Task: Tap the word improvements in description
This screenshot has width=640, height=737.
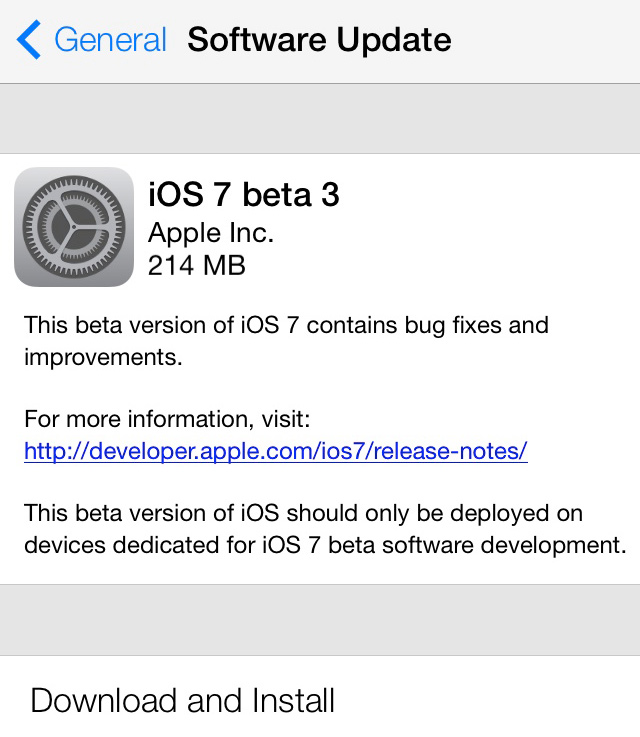Action: [x=103, y=358]
